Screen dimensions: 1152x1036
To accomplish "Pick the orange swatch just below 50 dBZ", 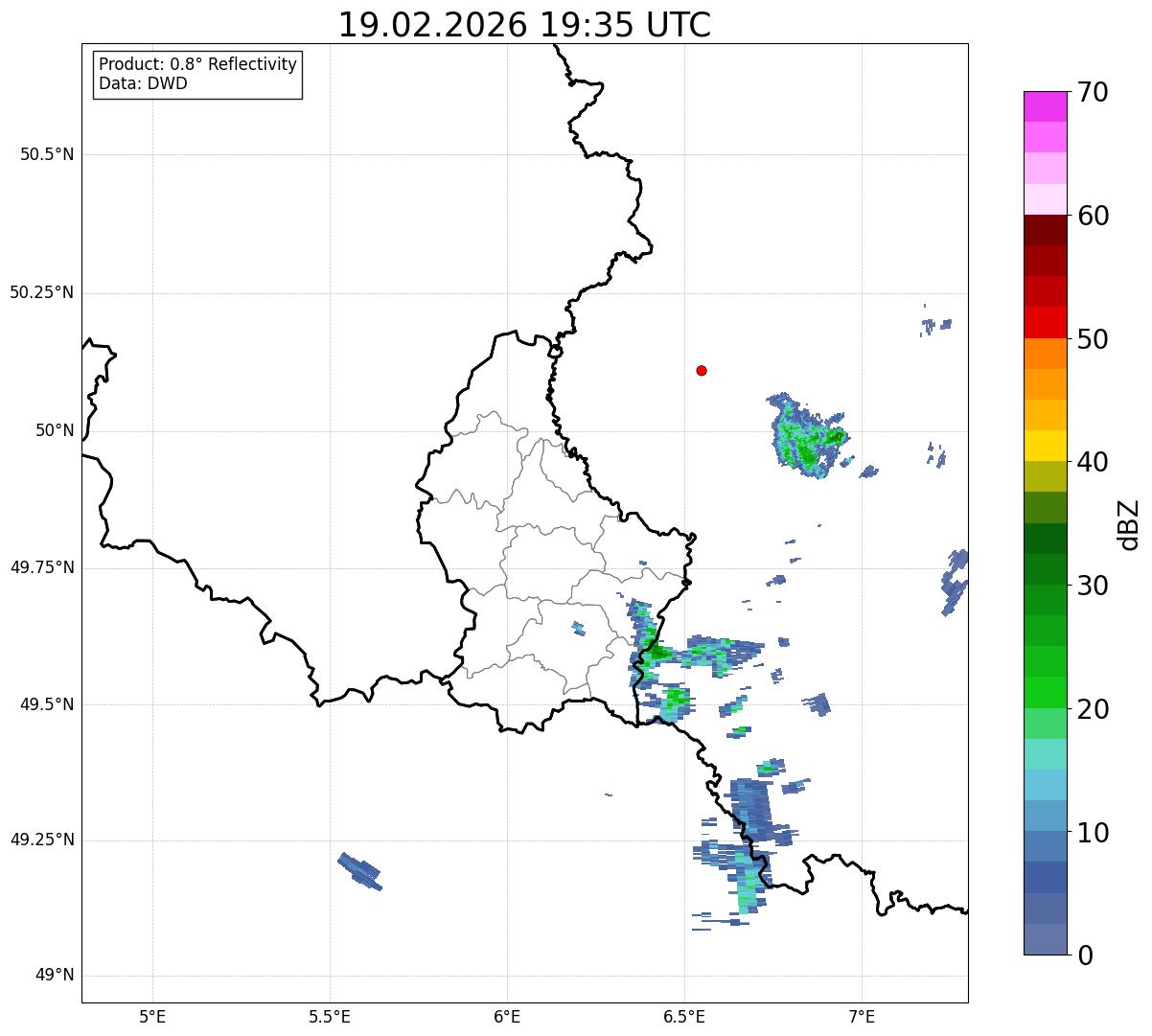I will click(1045, 354).
